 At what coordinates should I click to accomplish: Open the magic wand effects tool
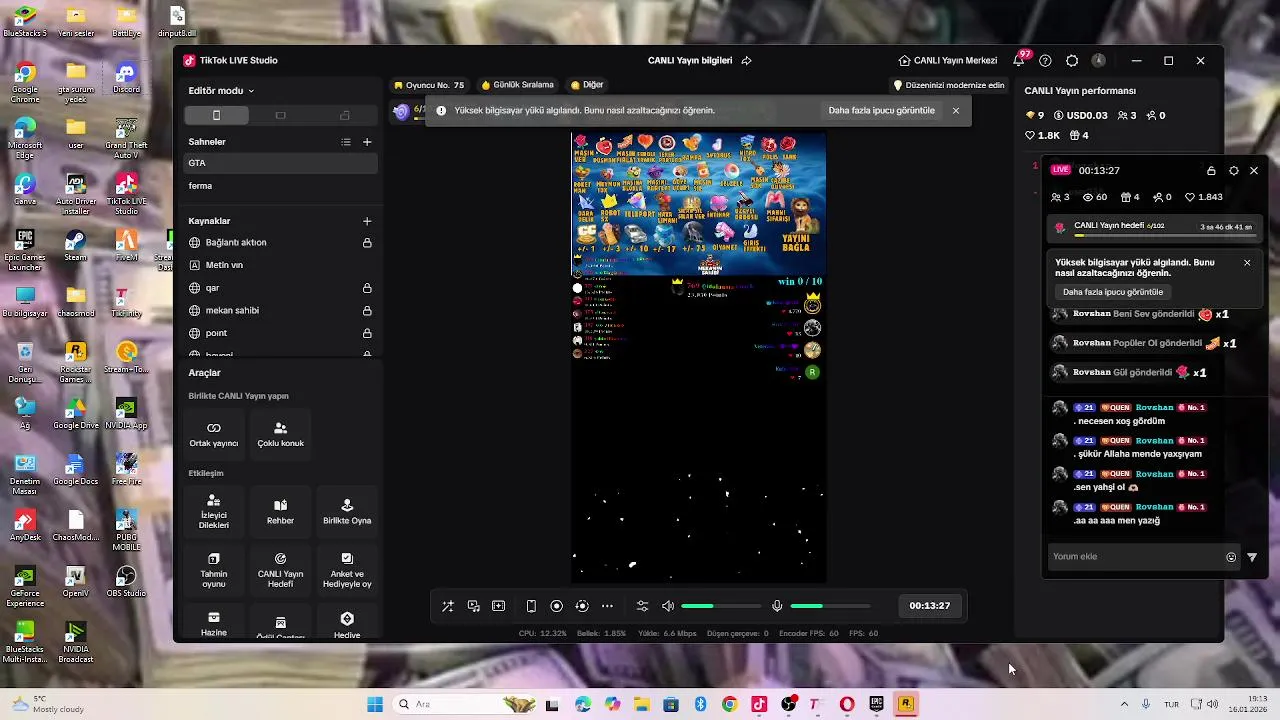pyautogui.click(x=448, y=606)
